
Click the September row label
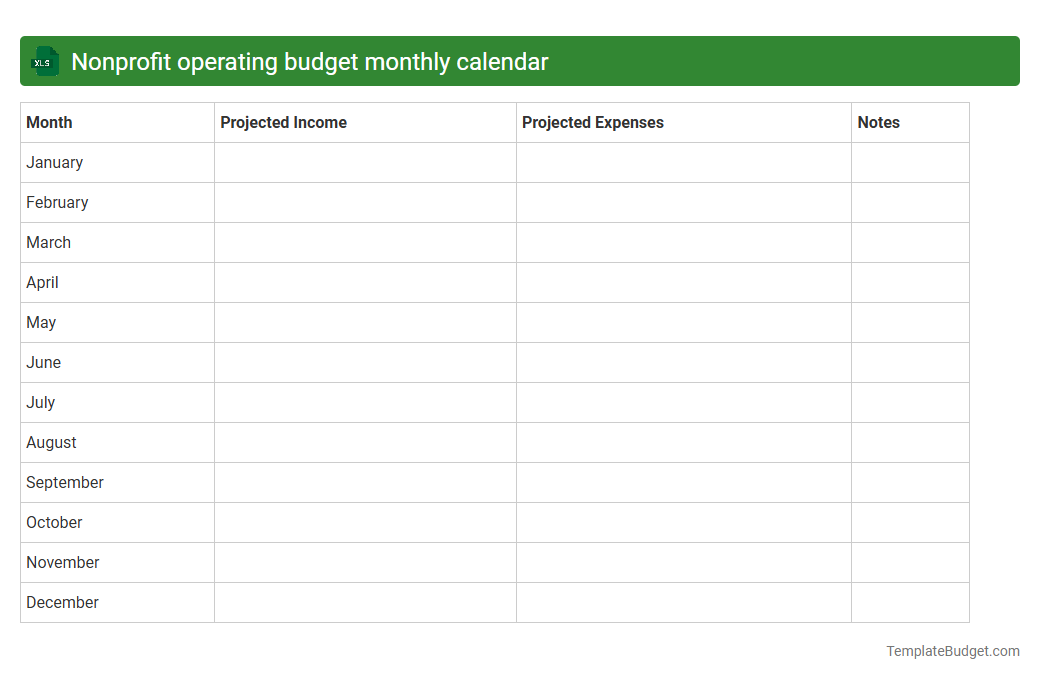pyautogui.click(x=64, y=482)
